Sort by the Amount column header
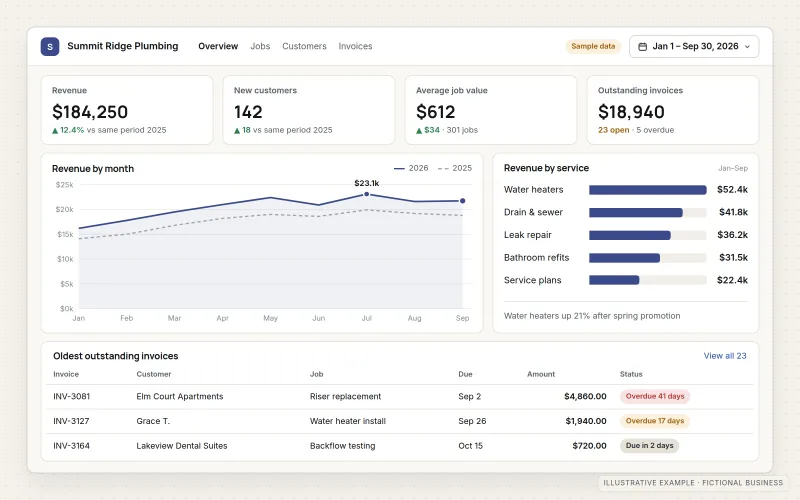The width and height of the screenshot is (800, 500). coord(541,374)
